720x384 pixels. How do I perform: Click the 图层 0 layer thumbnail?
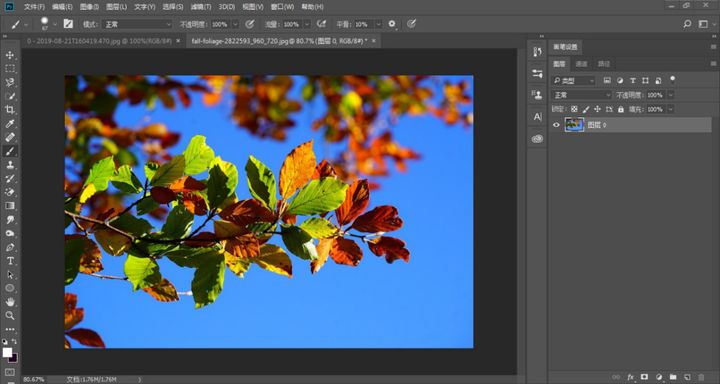574,124
